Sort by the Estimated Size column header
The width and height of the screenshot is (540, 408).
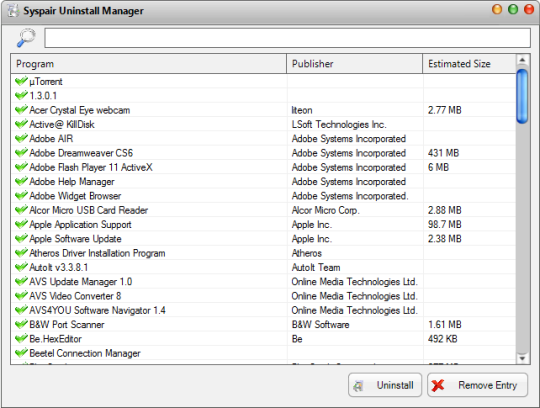[469, 64]
